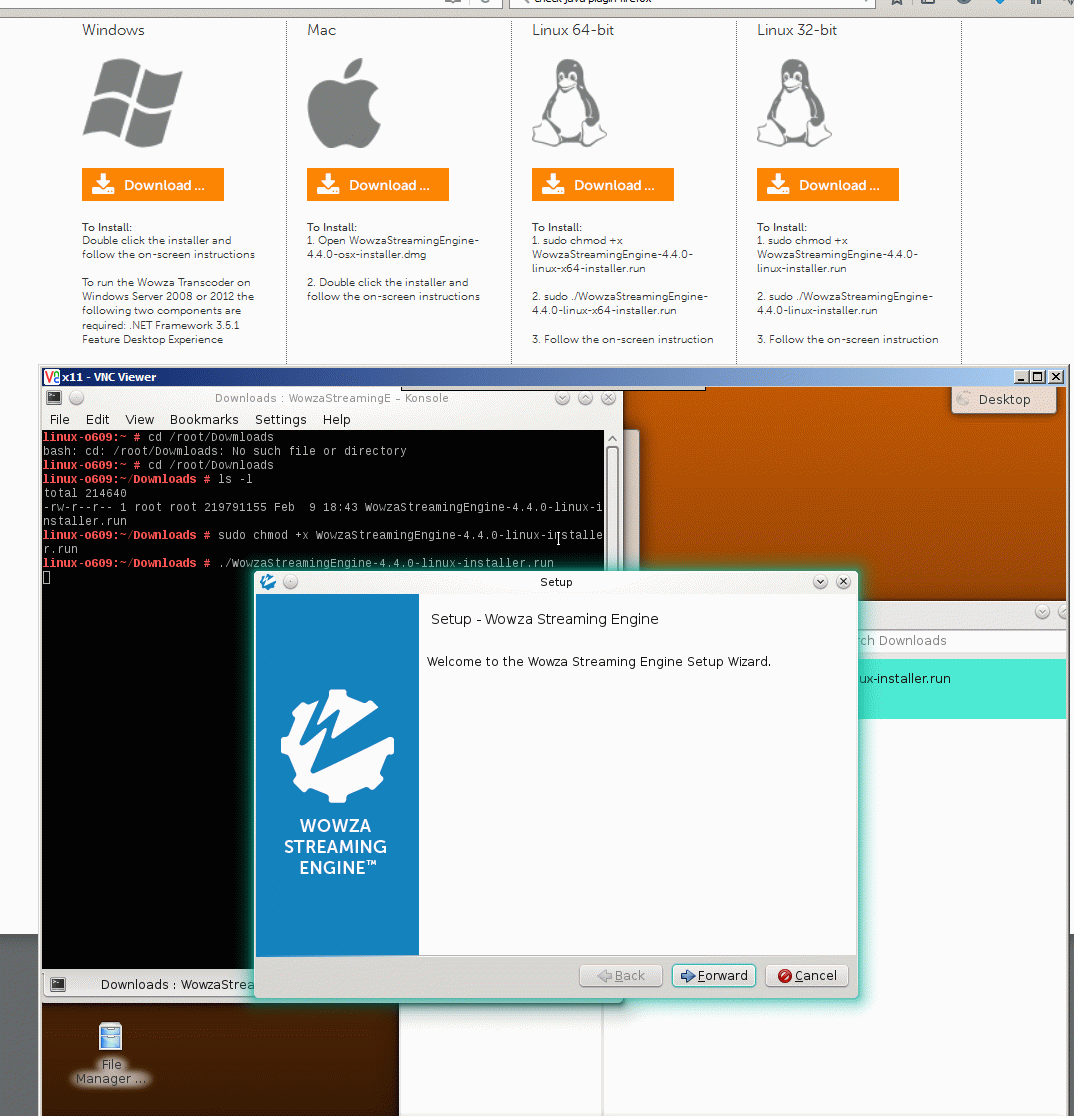Image resolution: width=1074 pixels, height=1116 pixels.
Task: Open the Konsole View menu
Action: coord(139,420)
